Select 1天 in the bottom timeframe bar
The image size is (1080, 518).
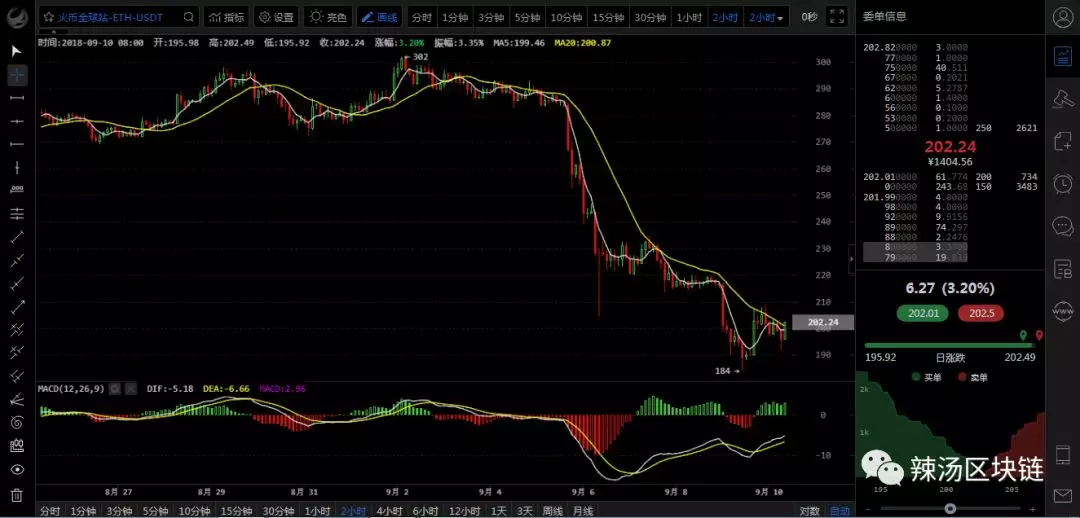(498, 511)
